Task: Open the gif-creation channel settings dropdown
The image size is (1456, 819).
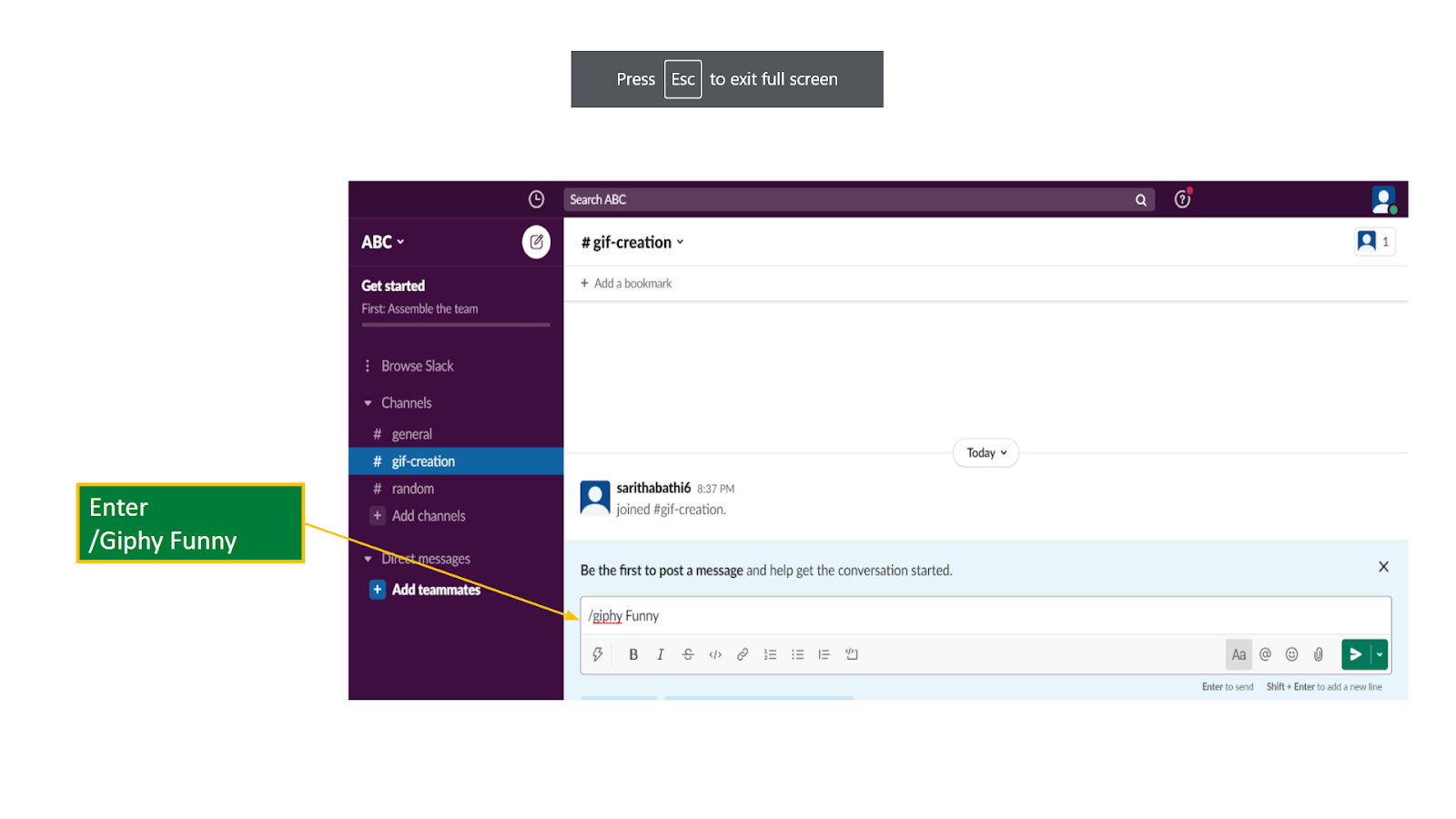Action: 680,242
